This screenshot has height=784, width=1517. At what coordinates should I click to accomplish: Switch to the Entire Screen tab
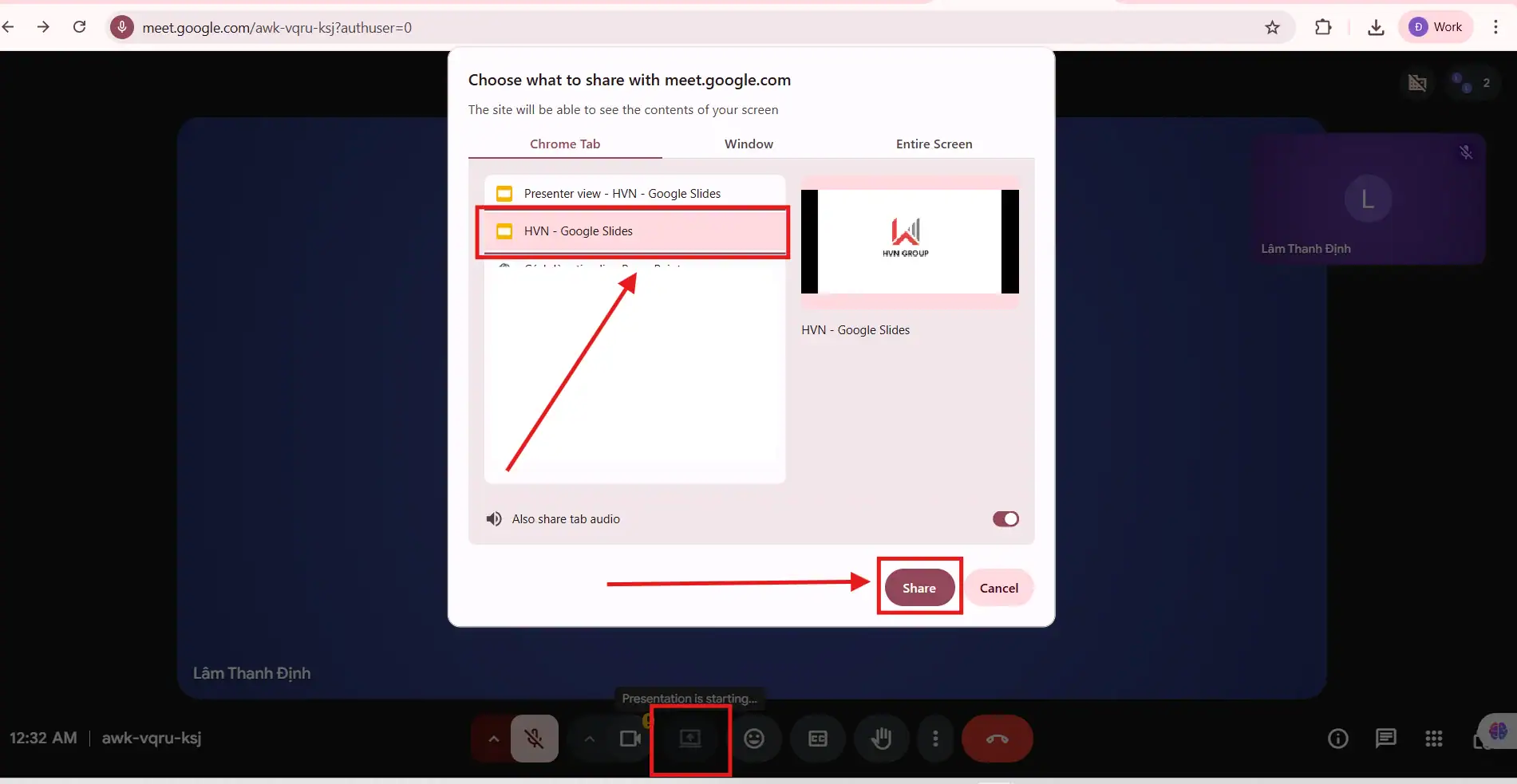tap(934, 144)
